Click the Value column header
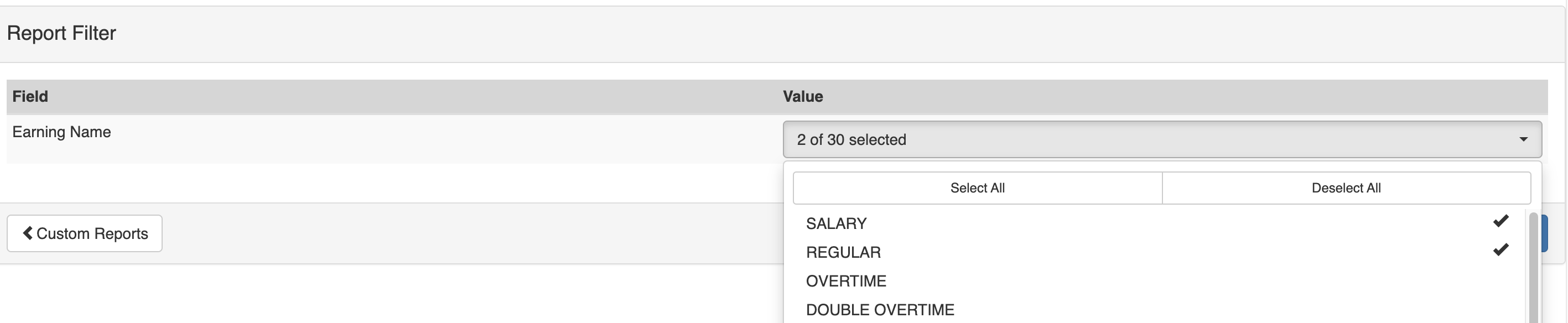 [803, 96]
